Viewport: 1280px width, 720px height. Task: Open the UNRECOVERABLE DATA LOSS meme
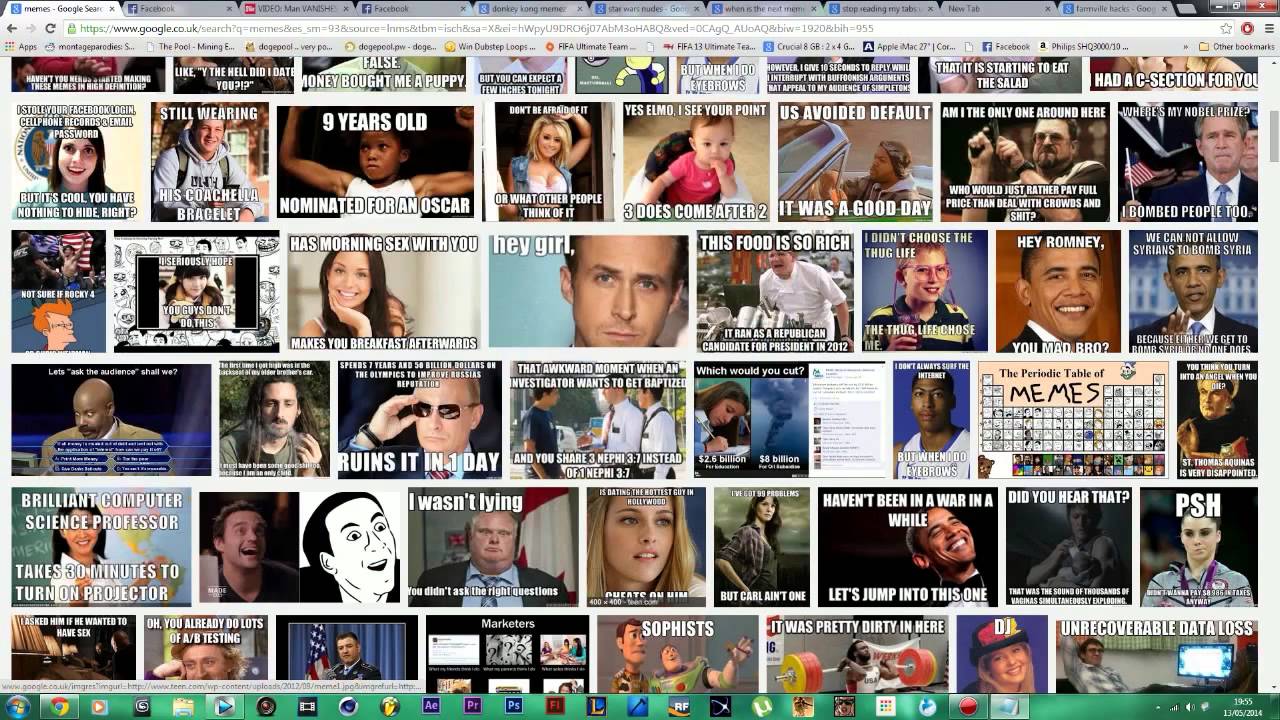(1156, 654)
